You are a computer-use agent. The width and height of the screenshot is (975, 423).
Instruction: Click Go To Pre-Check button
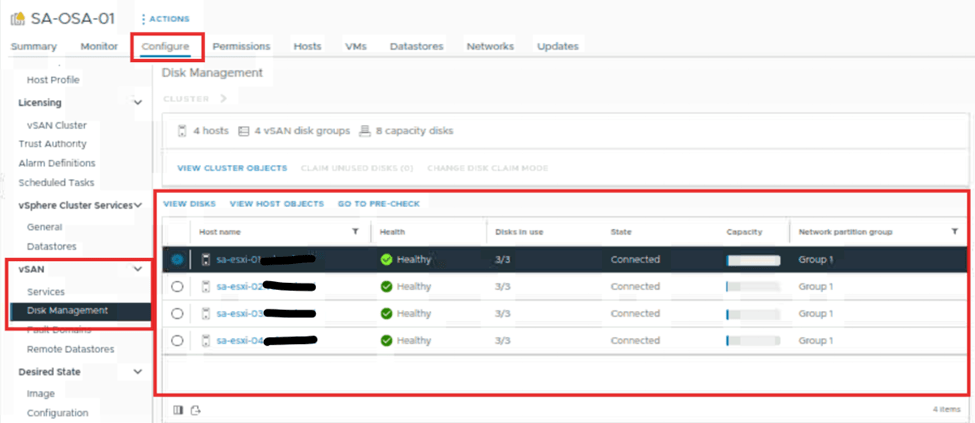378,204
